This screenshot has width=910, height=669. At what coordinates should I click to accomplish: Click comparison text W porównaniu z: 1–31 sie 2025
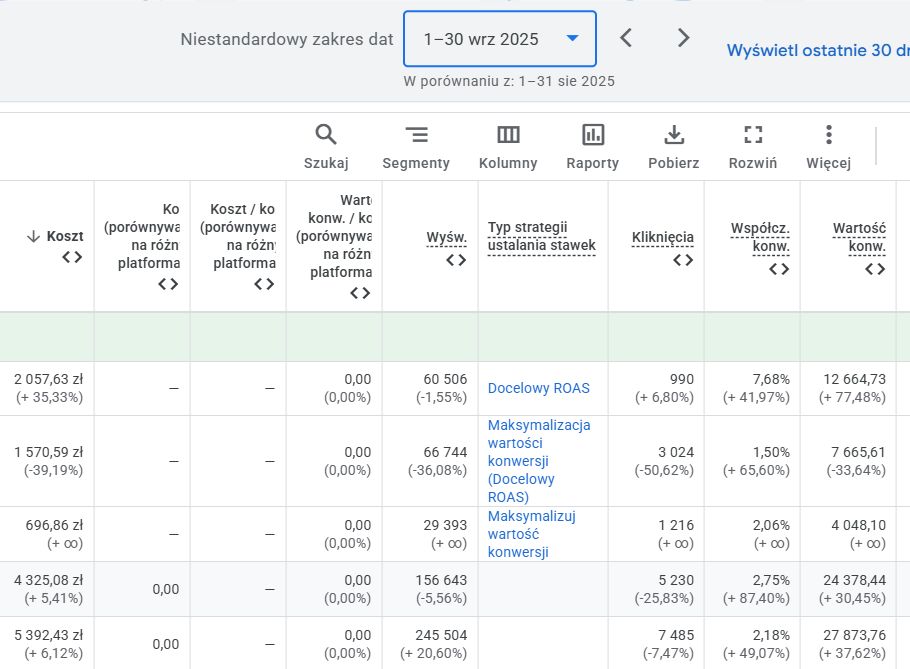click(509, 81)
